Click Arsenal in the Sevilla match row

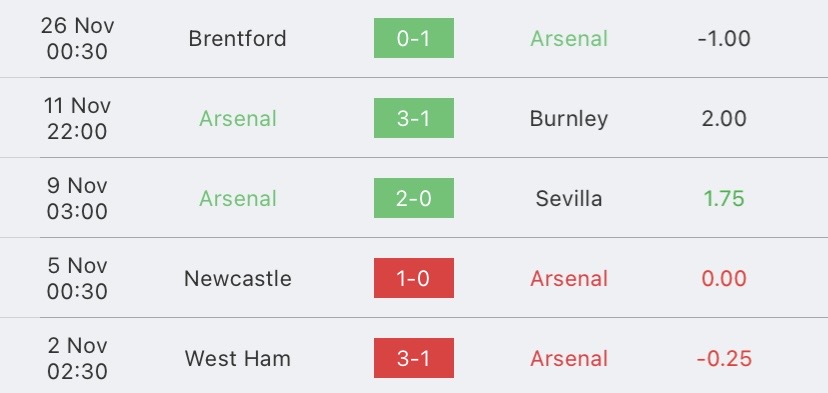coord(238,199)
